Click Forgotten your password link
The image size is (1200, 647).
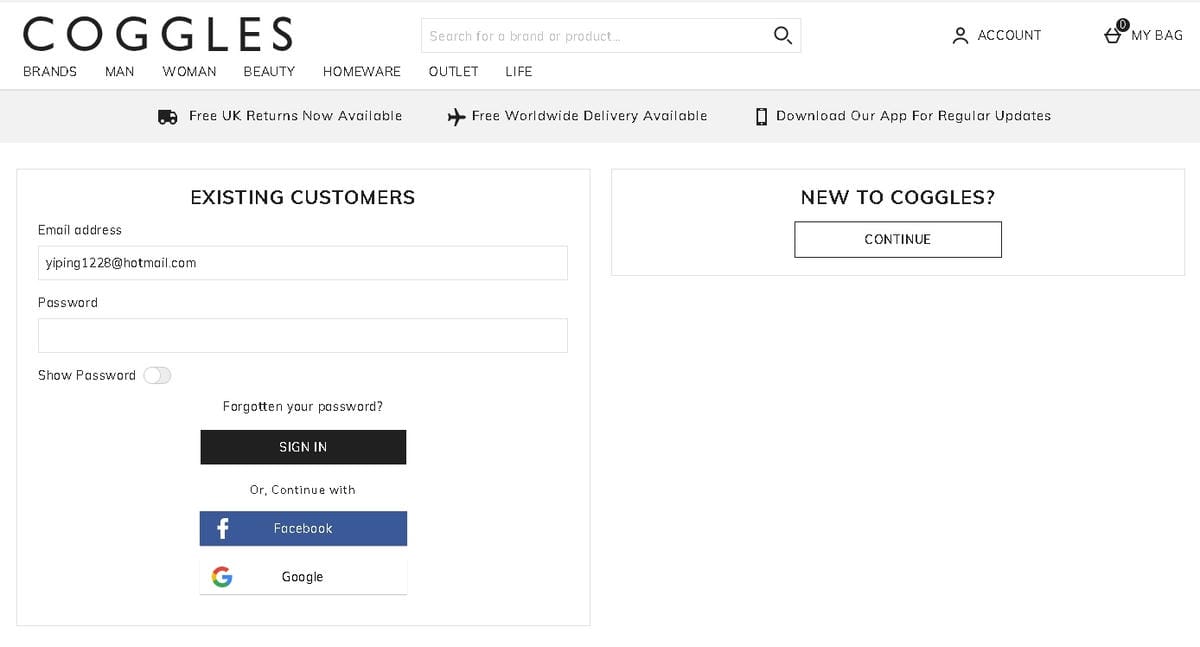click(303, 407)
